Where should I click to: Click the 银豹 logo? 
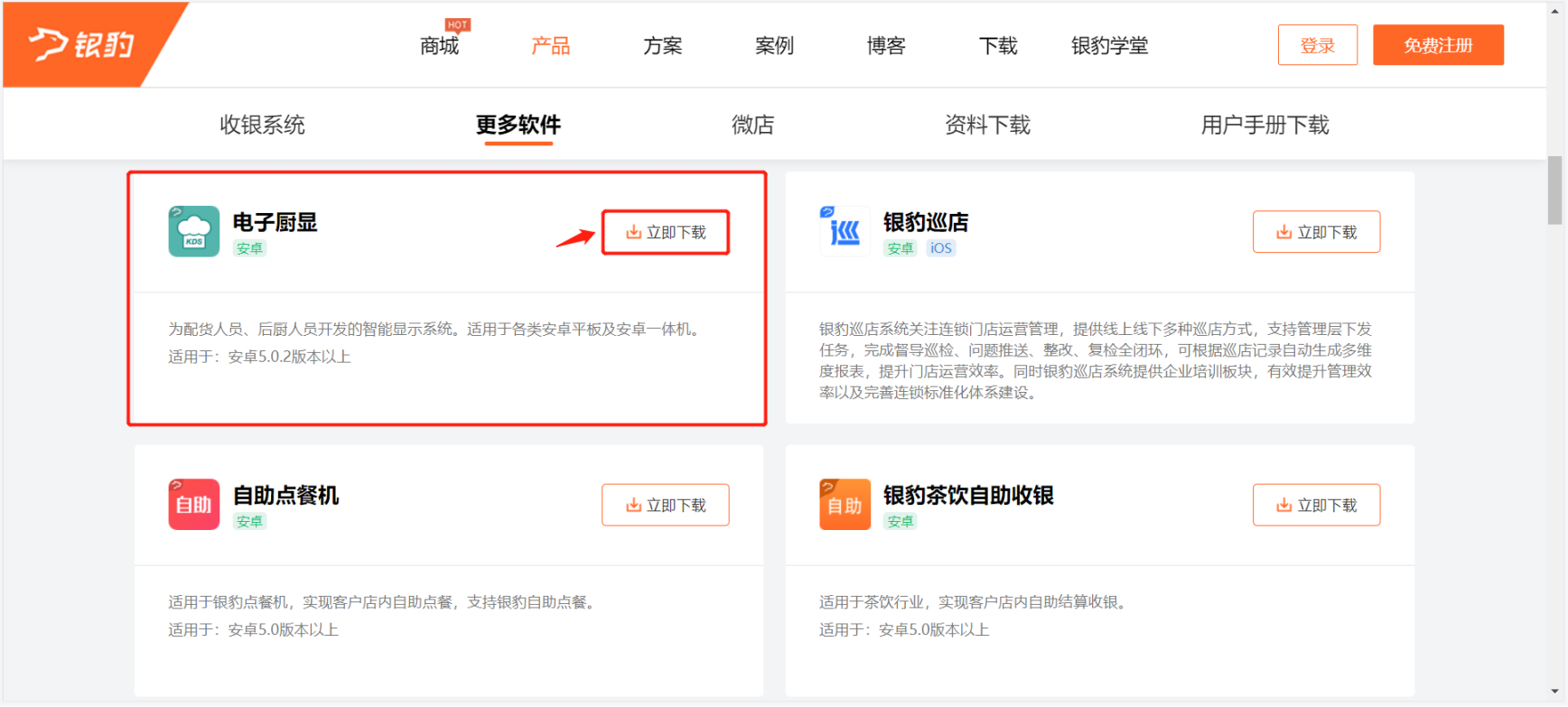[81, 44]
